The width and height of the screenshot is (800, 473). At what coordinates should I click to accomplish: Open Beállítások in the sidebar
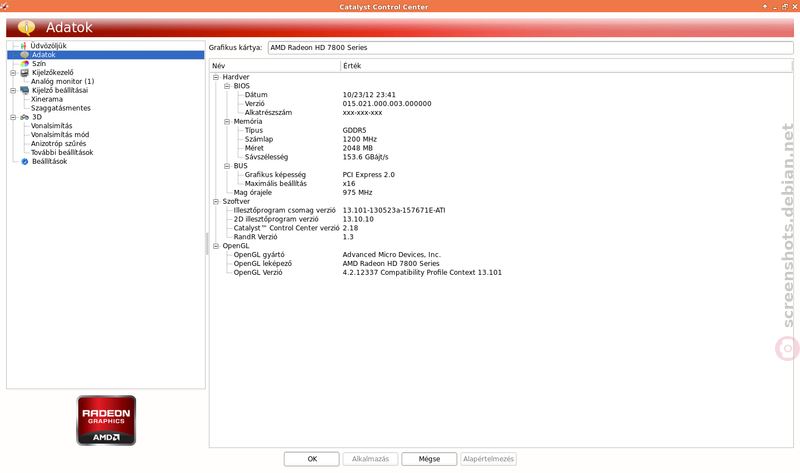pos(49,161)
